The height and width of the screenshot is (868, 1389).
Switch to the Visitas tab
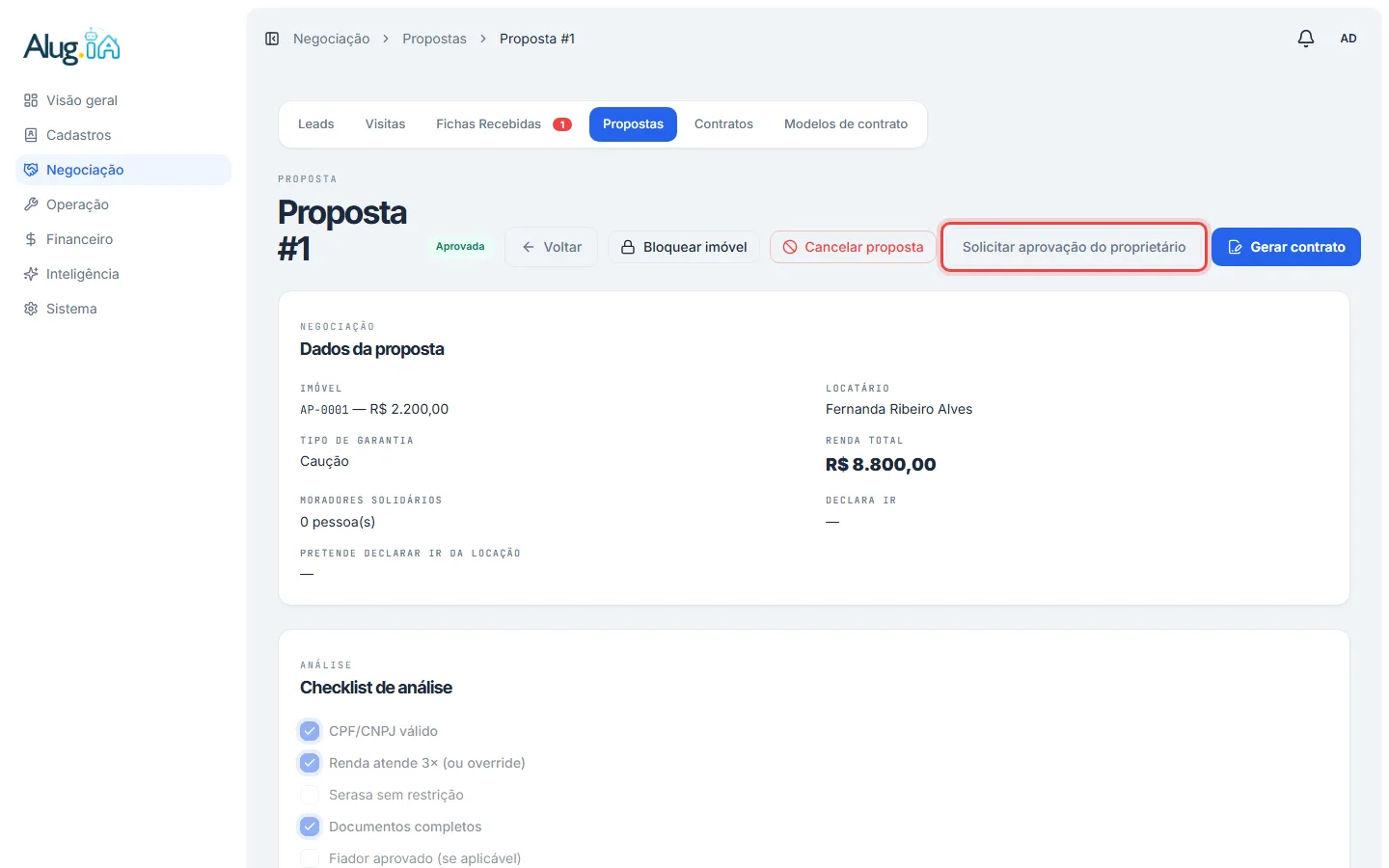coord(385,124)
